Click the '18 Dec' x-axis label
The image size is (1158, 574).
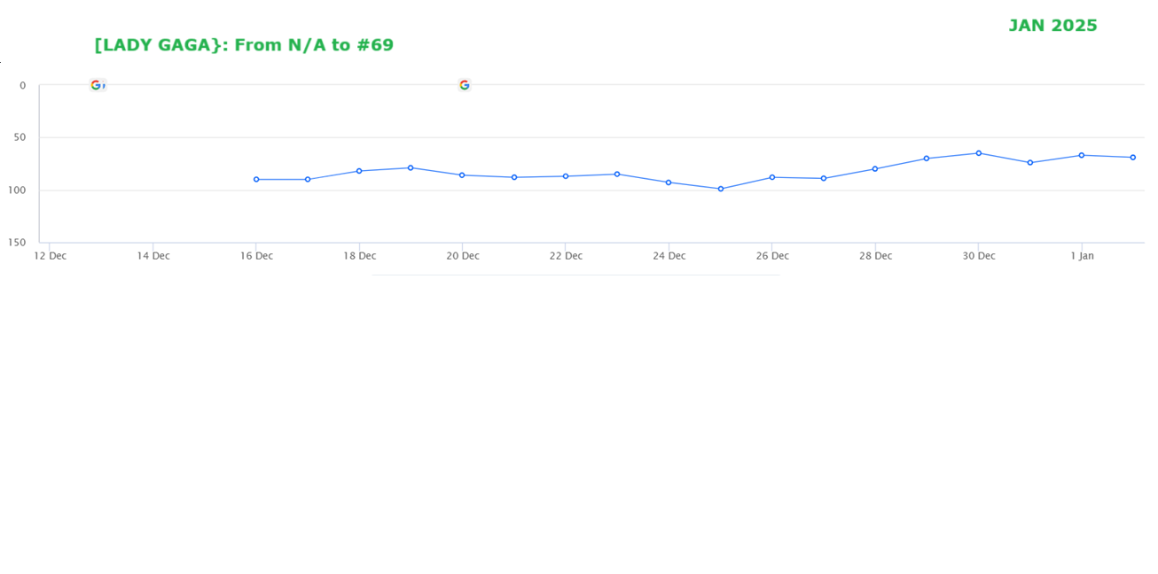pos(359,256)
